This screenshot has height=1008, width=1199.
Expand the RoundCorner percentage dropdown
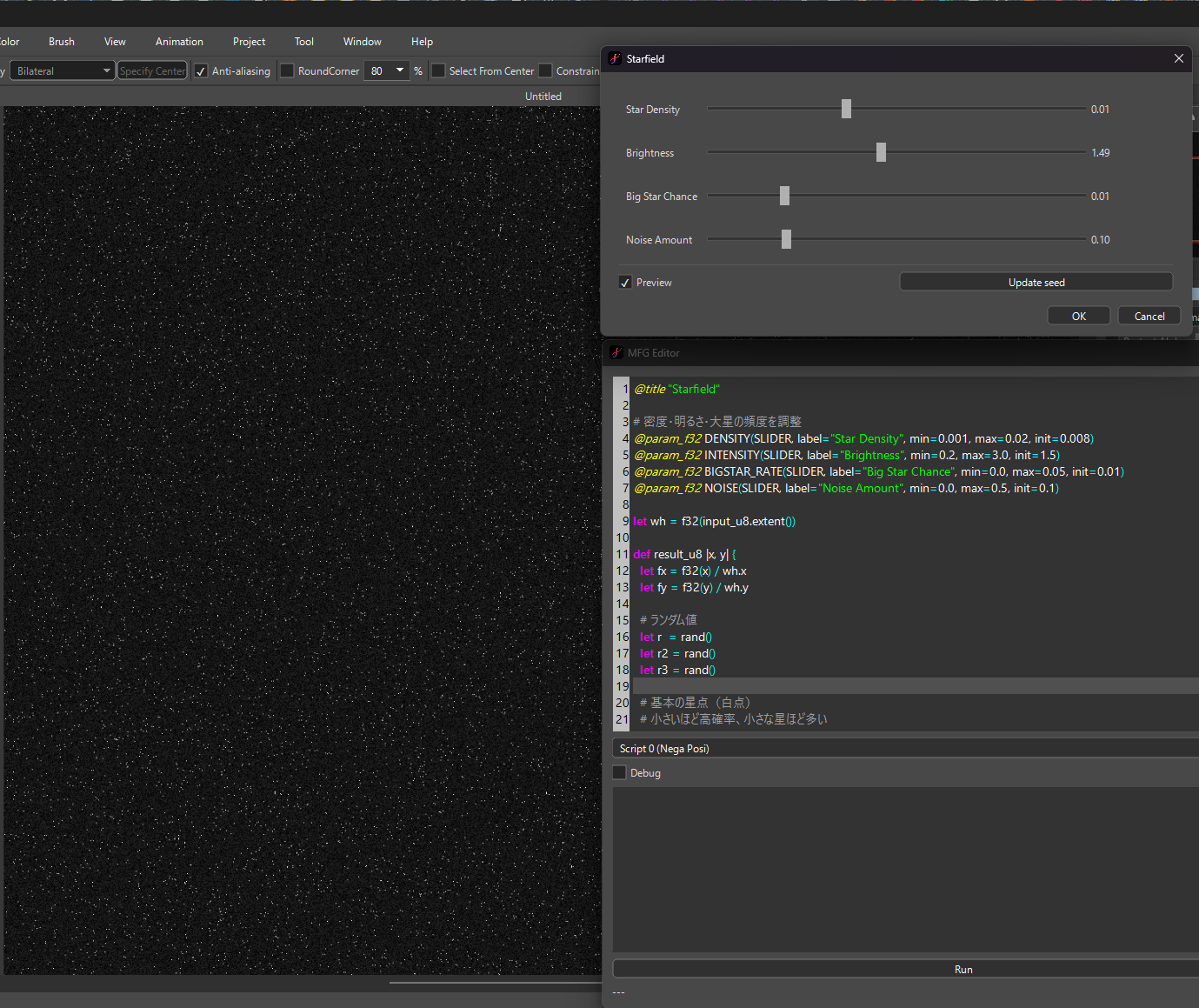click(400, 70)
